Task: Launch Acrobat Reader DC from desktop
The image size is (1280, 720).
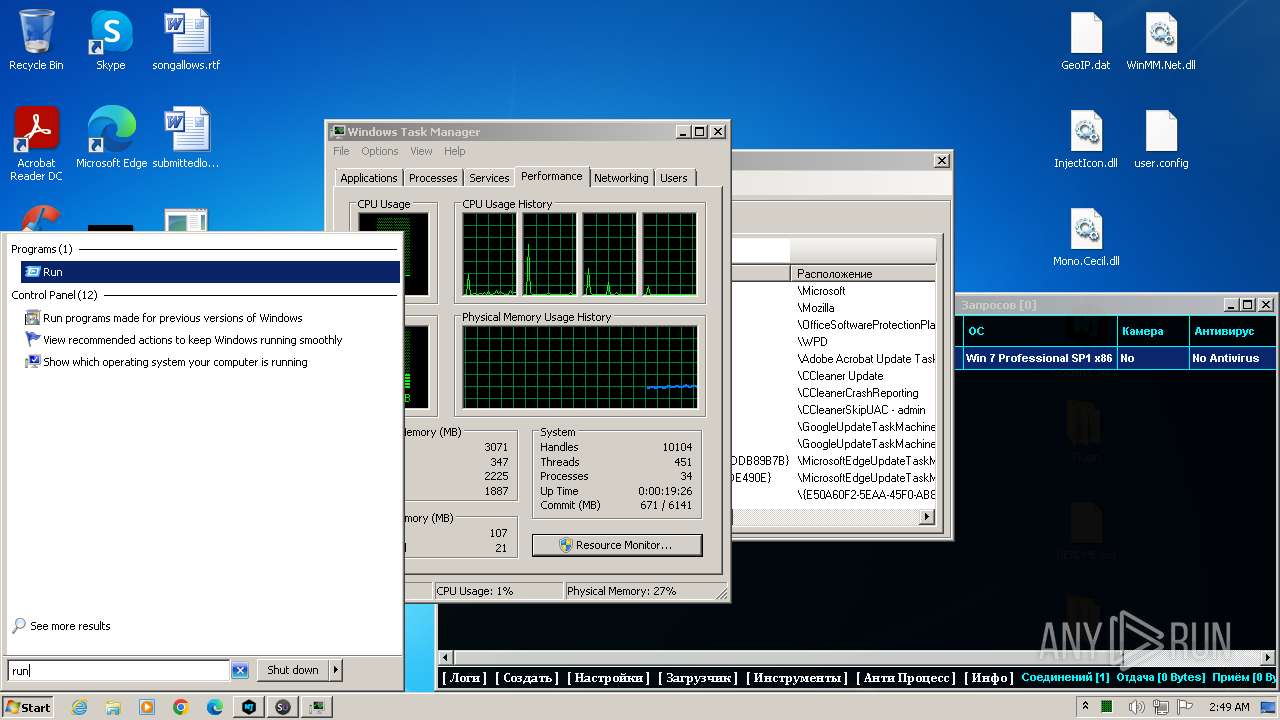Action: (x=36, y=144)
